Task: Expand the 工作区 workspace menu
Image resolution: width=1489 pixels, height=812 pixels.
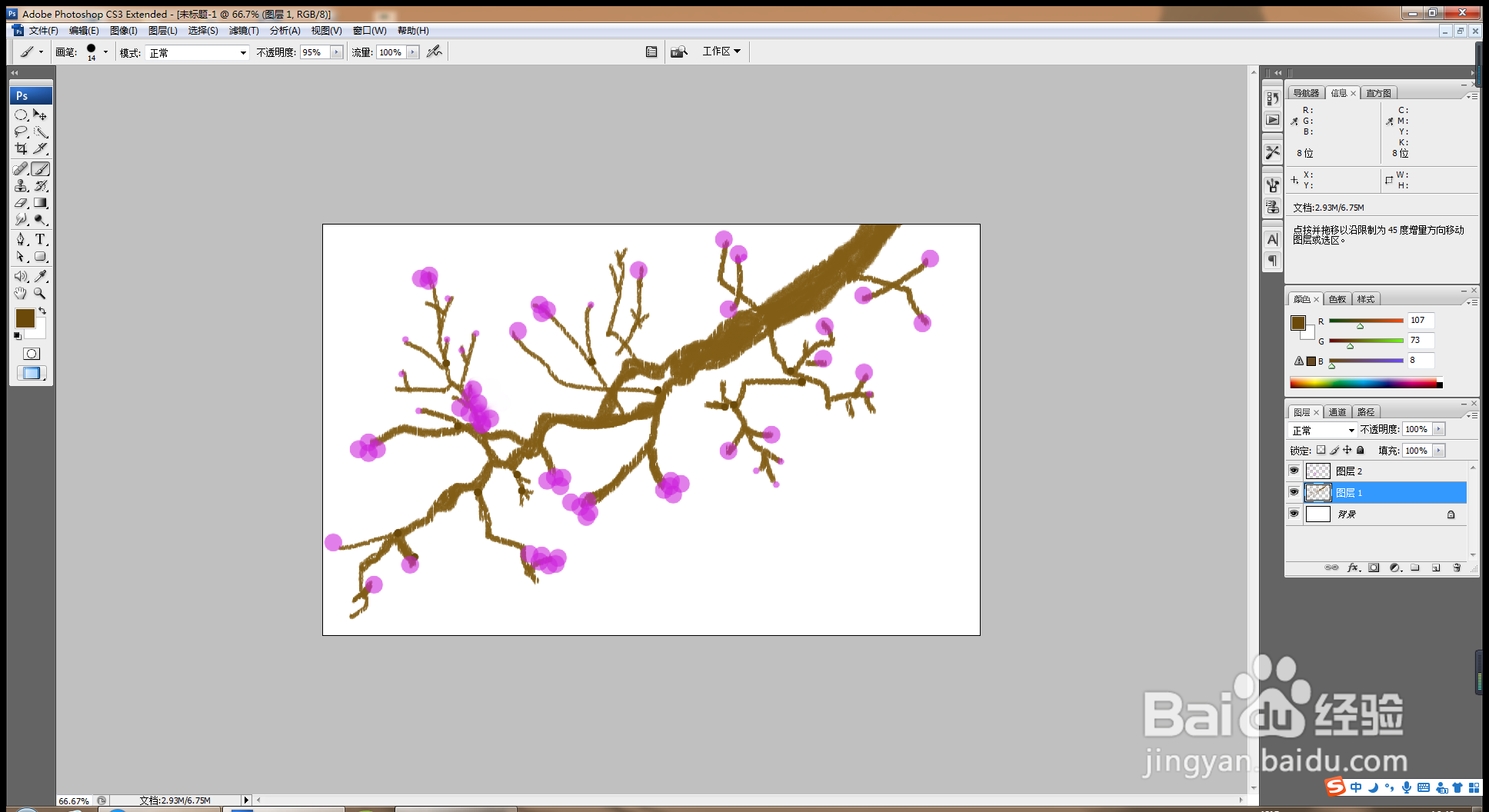Action: (721, 52)
